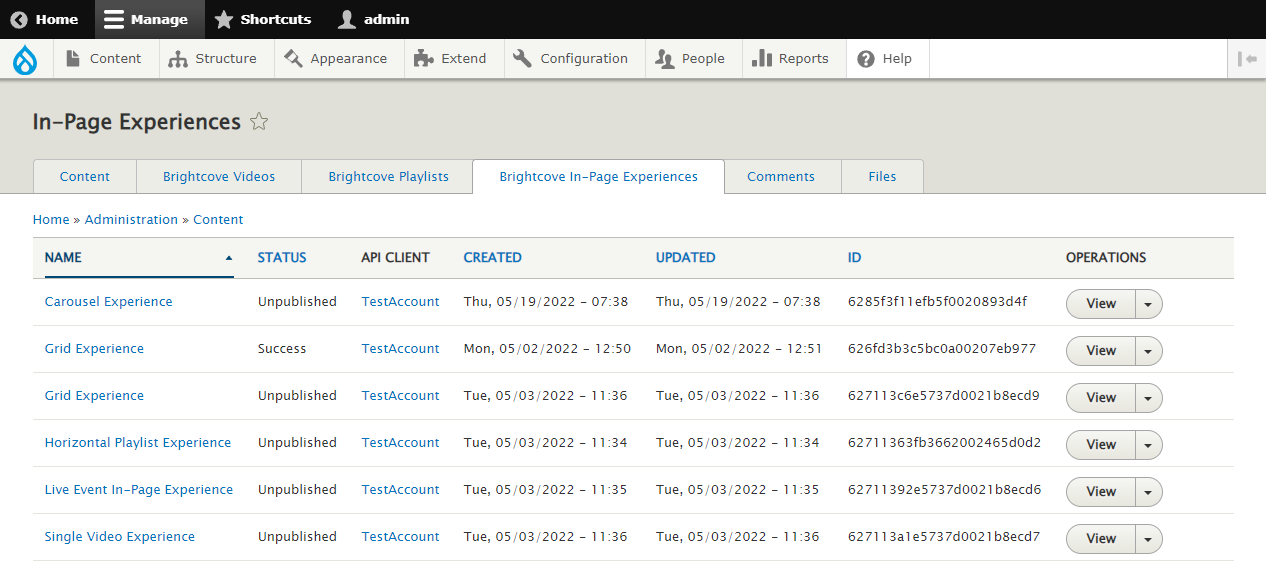Select the Brightcove In-Page Experiences tab
This screenshot has width=1266, height=575.
[x=598, y=177]
